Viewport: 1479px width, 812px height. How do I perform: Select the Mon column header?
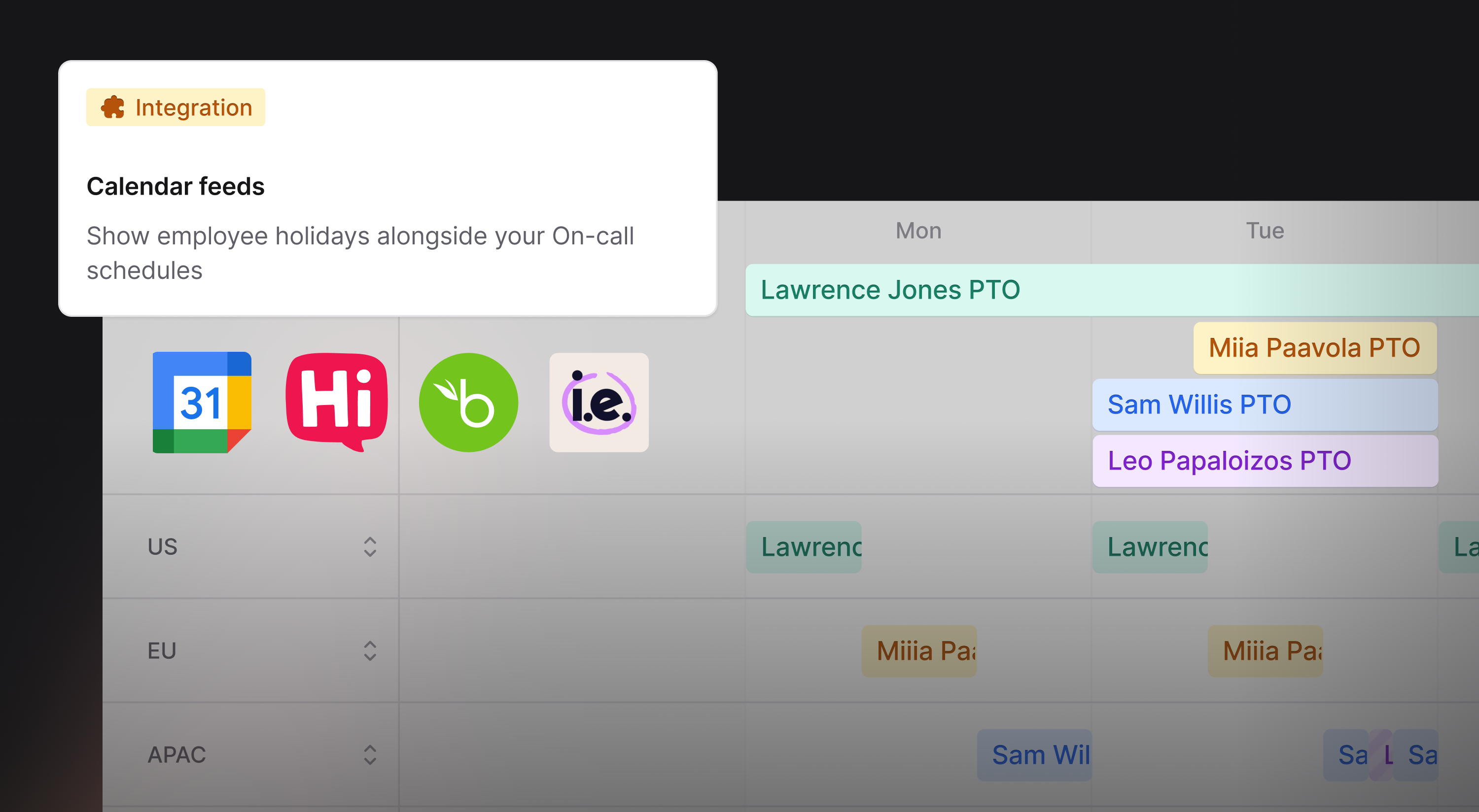(918, 231)
